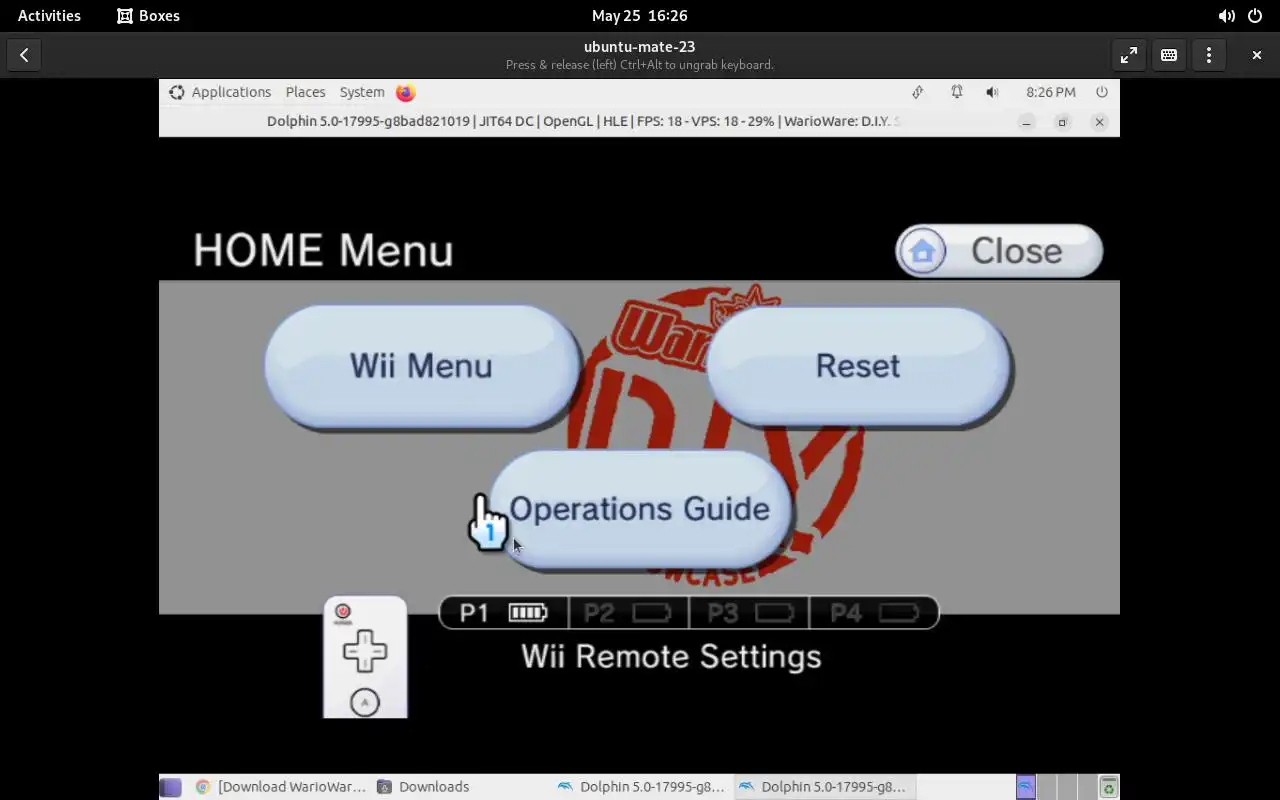Image resolution: width=1280 pixels, height=800 pixels.
Task: Click the GNOME top bar volume icon
Action: 1226,16
